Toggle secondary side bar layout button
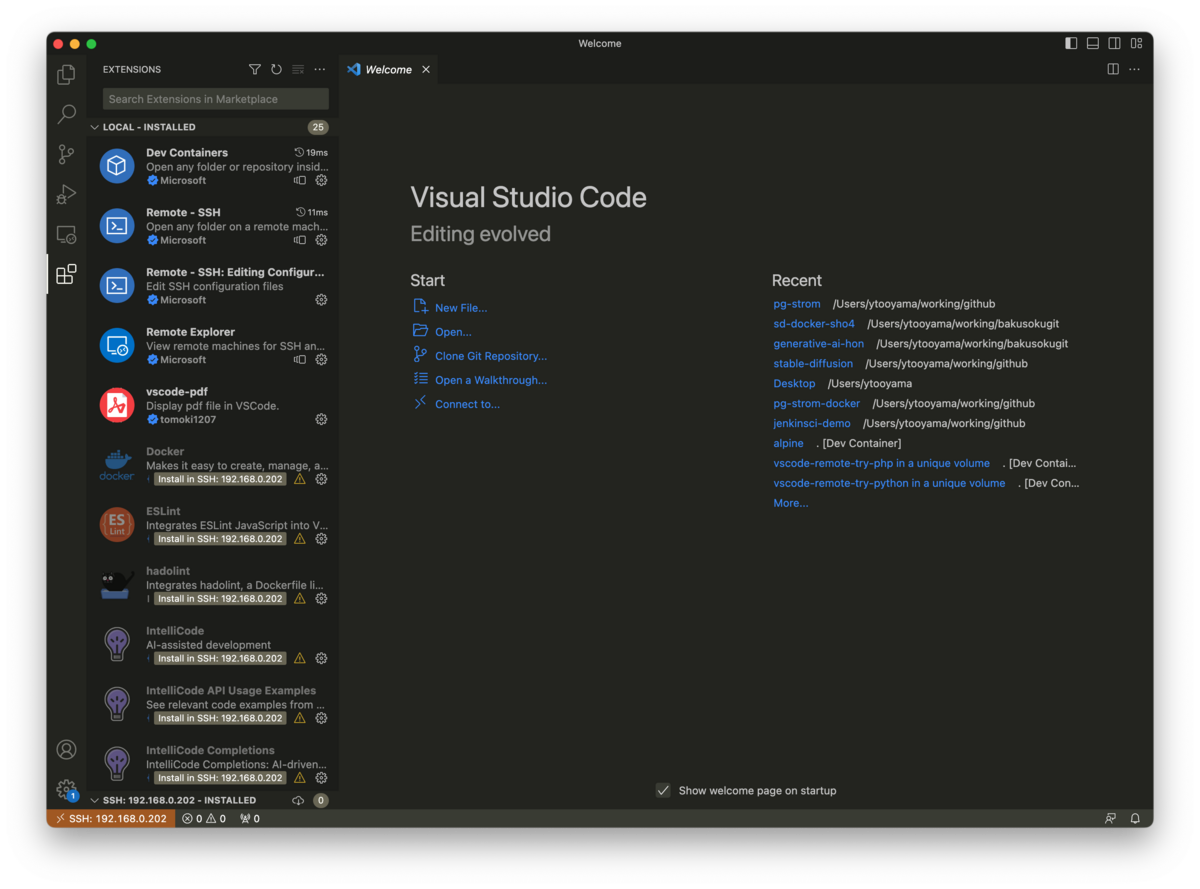The image size is (1200, 889). [x=1114, y=43]
